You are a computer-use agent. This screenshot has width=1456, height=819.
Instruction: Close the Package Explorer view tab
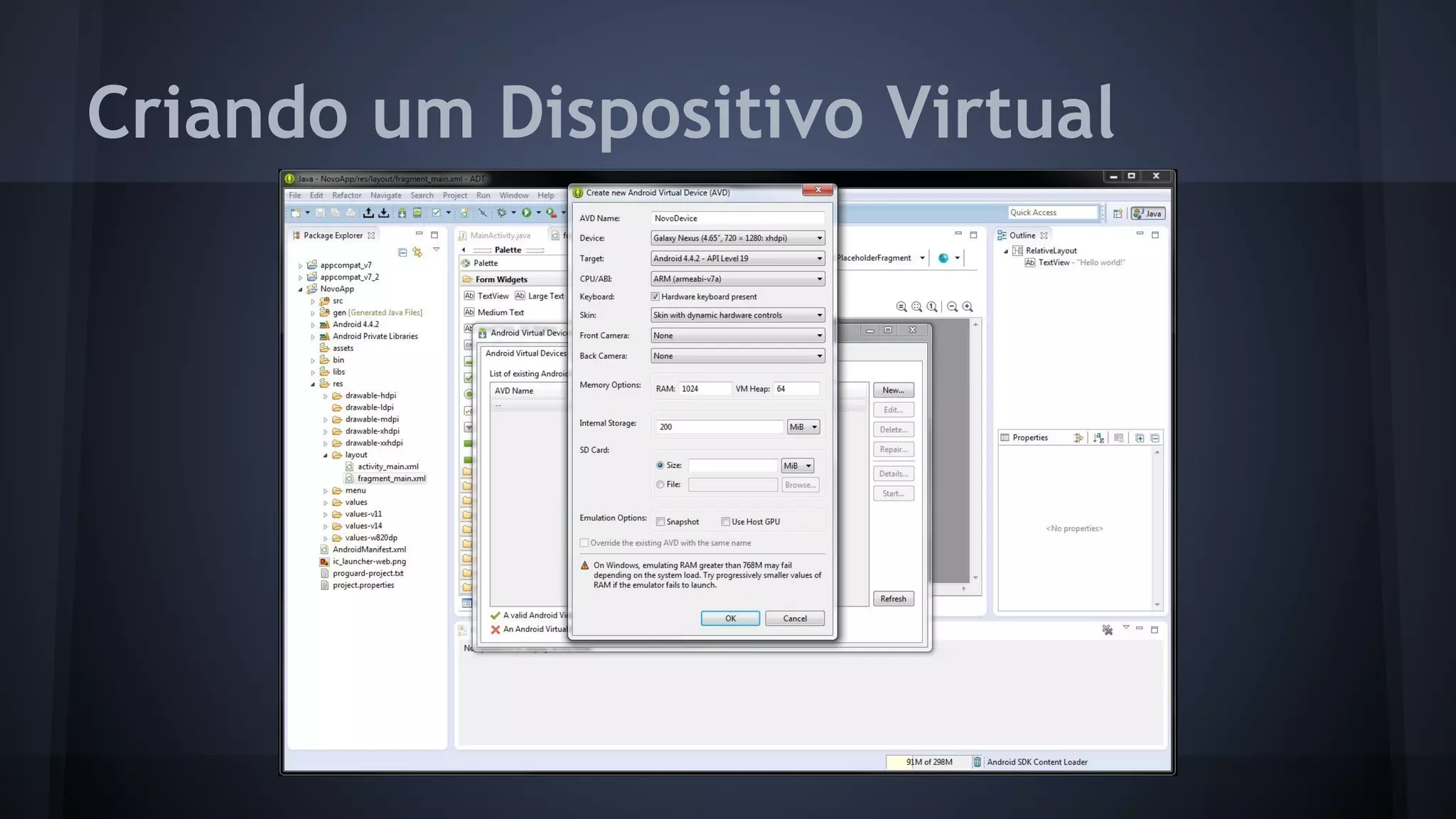click(x=371, y=235)
